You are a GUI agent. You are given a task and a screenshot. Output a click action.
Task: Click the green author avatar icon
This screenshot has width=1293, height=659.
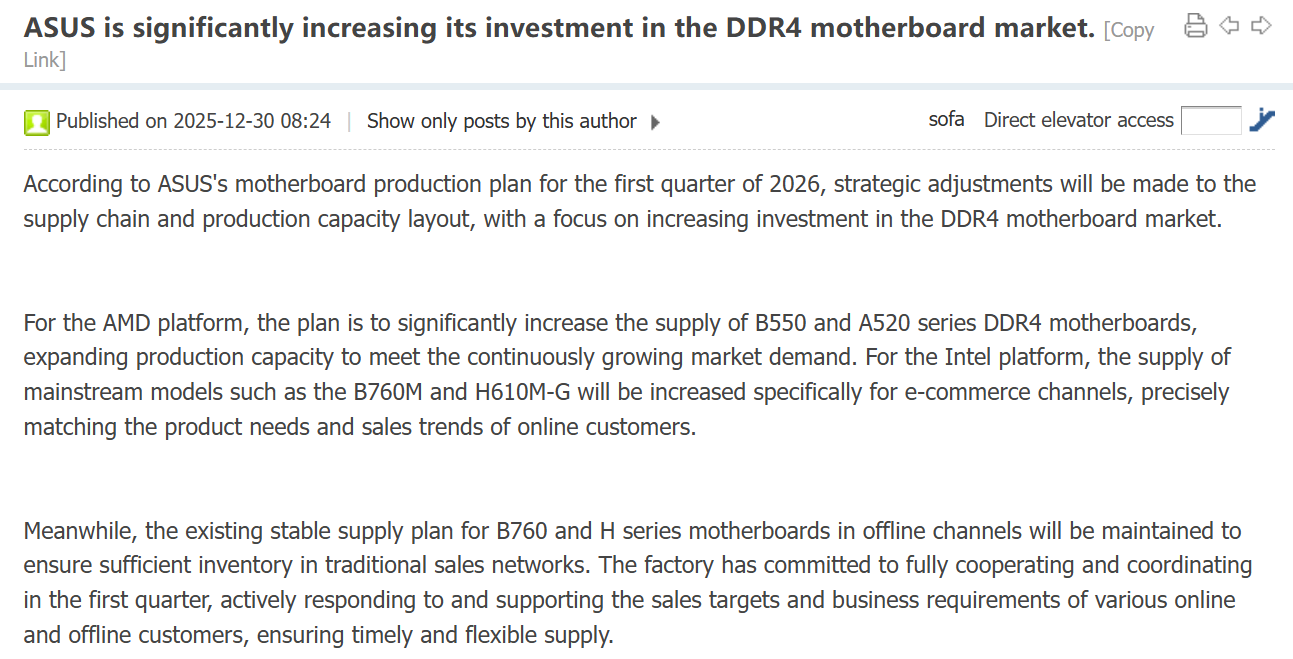[x=37, y=122]
